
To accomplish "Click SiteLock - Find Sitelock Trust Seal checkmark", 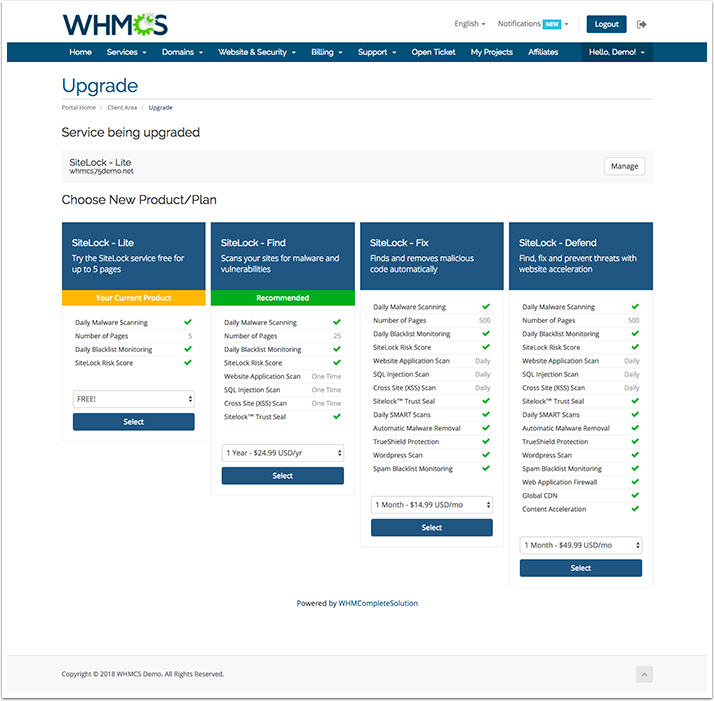I will [x=337, y=416].
